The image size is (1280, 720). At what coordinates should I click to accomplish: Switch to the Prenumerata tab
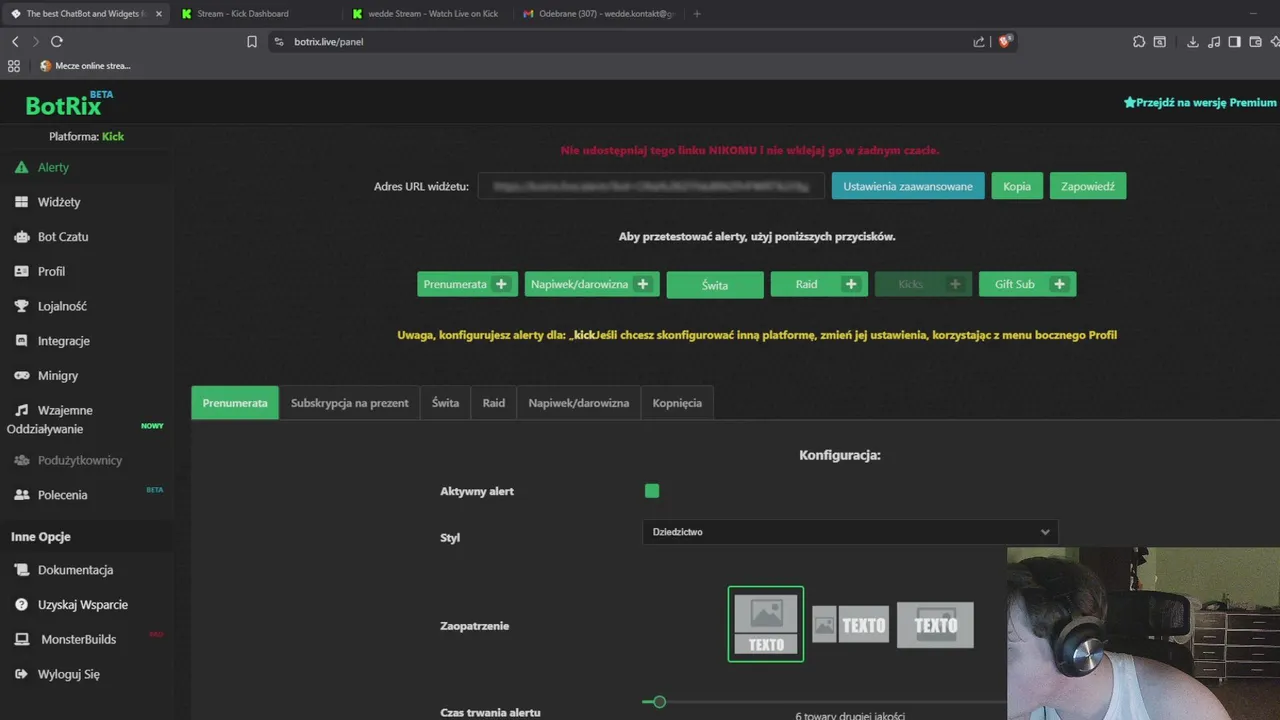click(235, 403)
